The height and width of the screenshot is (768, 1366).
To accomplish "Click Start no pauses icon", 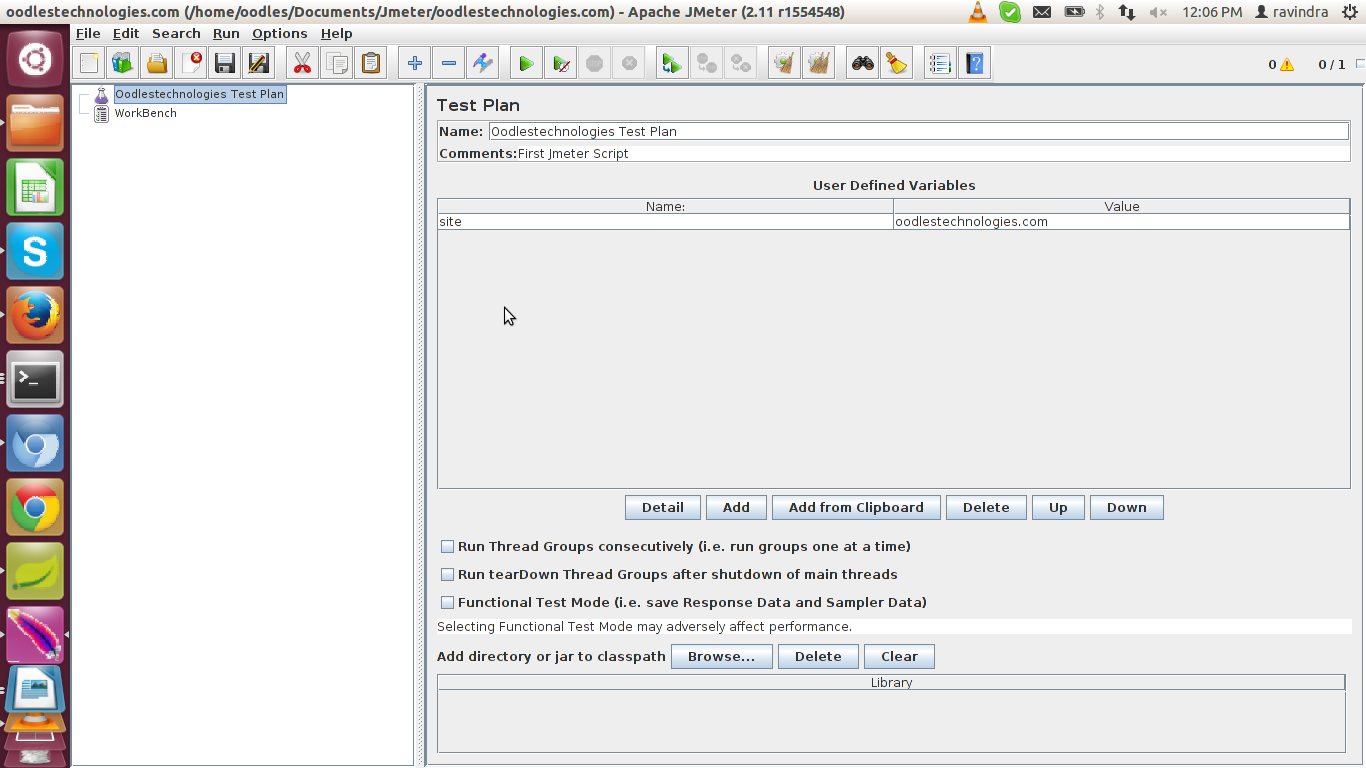I will click(x=561, y=64).
